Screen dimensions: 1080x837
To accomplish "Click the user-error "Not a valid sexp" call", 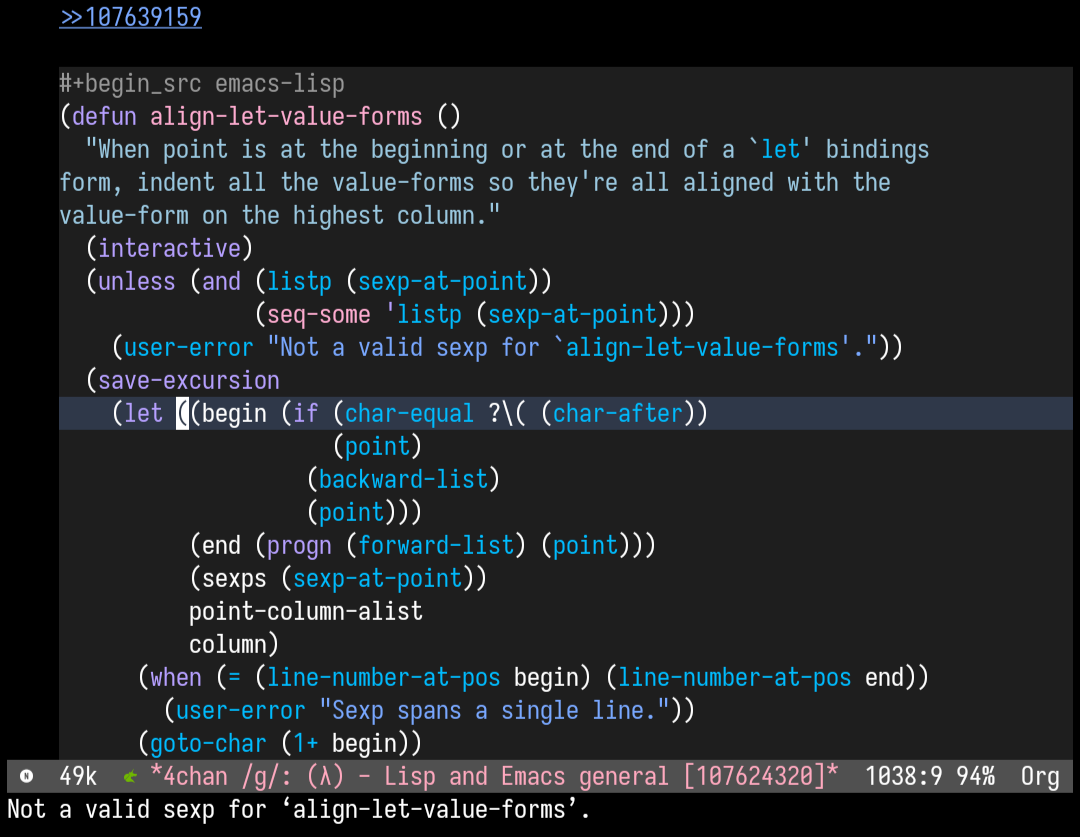I will [507, 347].
